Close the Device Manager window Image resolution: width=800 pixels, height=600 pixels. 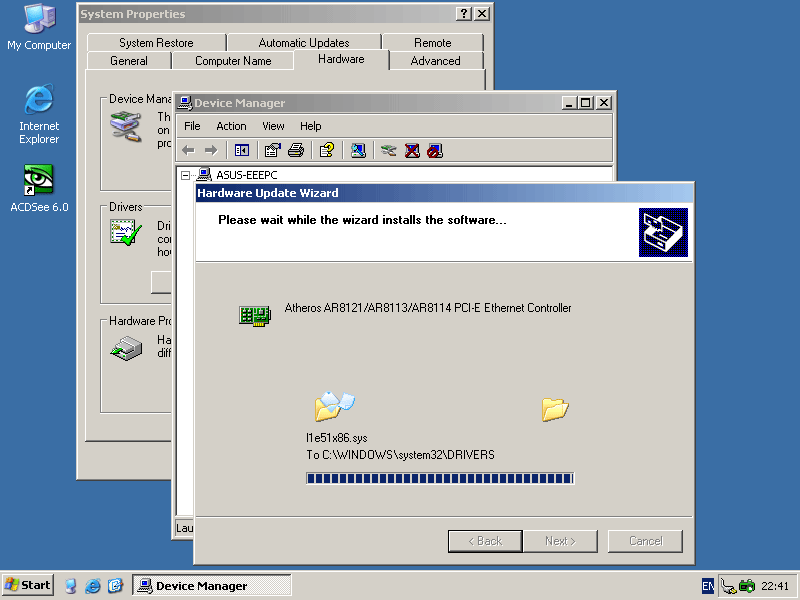(x=604, y=103)
